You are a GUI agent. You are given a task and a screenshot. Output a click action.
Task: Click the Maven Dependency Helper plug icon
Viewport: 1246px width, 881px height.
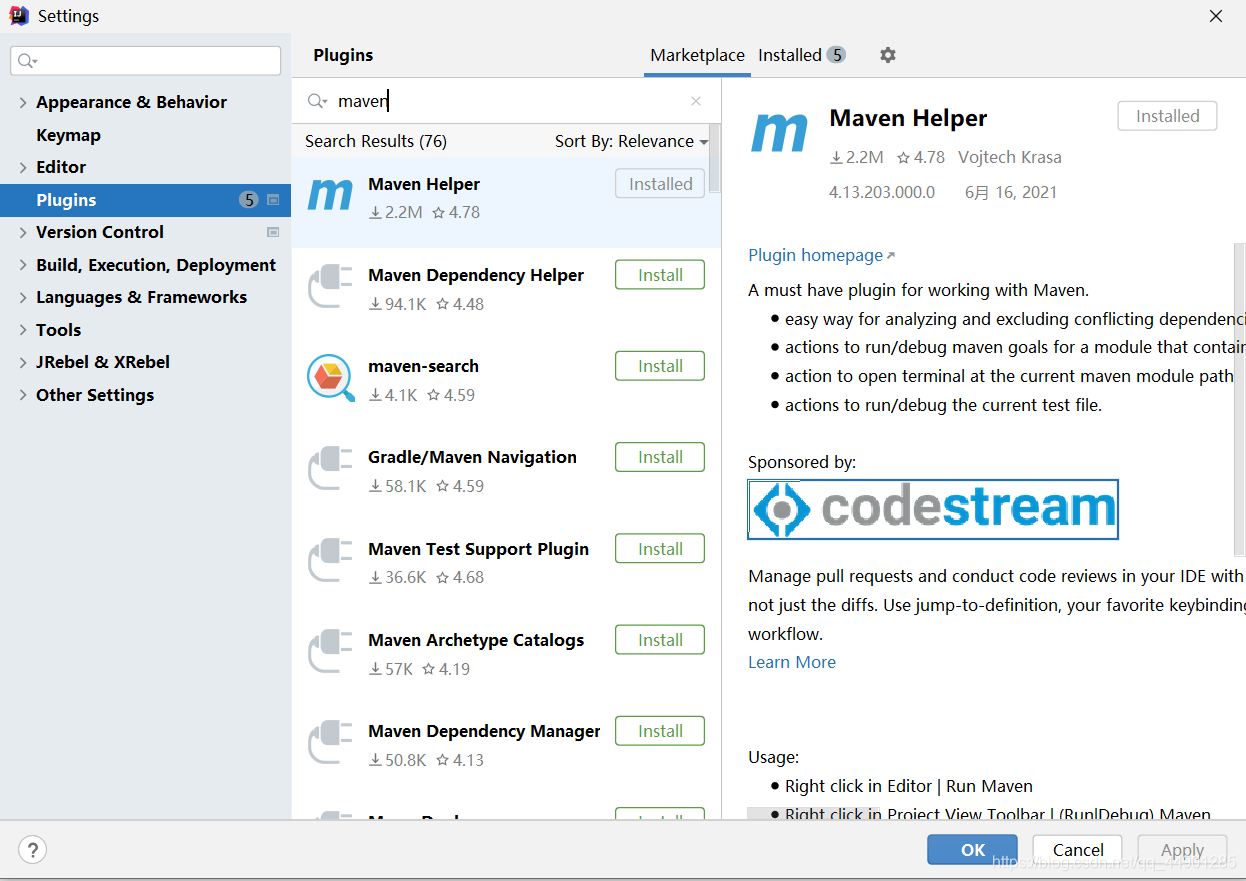click(x=330, y=285)
